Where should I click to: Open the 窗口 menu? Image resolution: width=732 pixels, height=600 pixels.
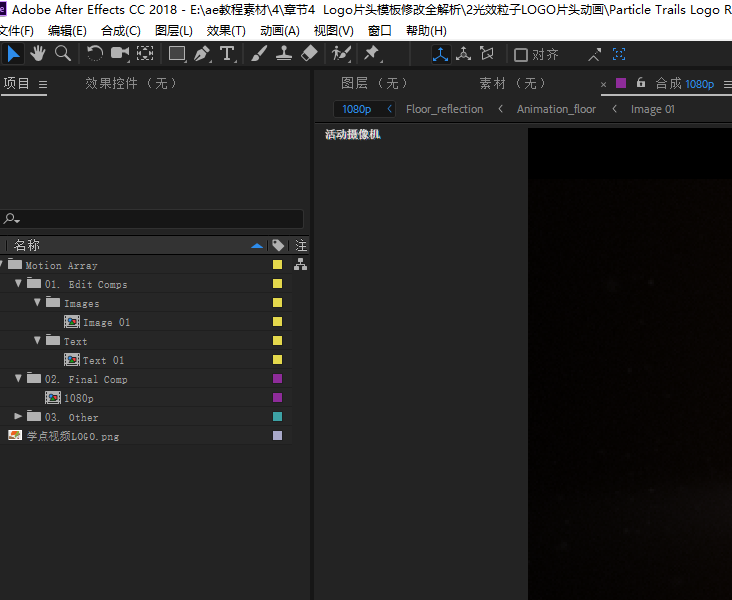point(380,31)
